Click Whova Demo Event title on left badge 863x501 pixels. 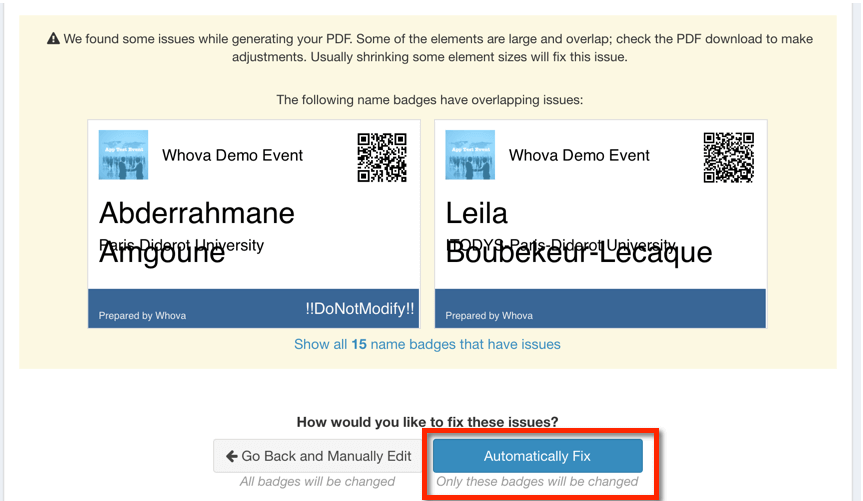coord(232,155)
